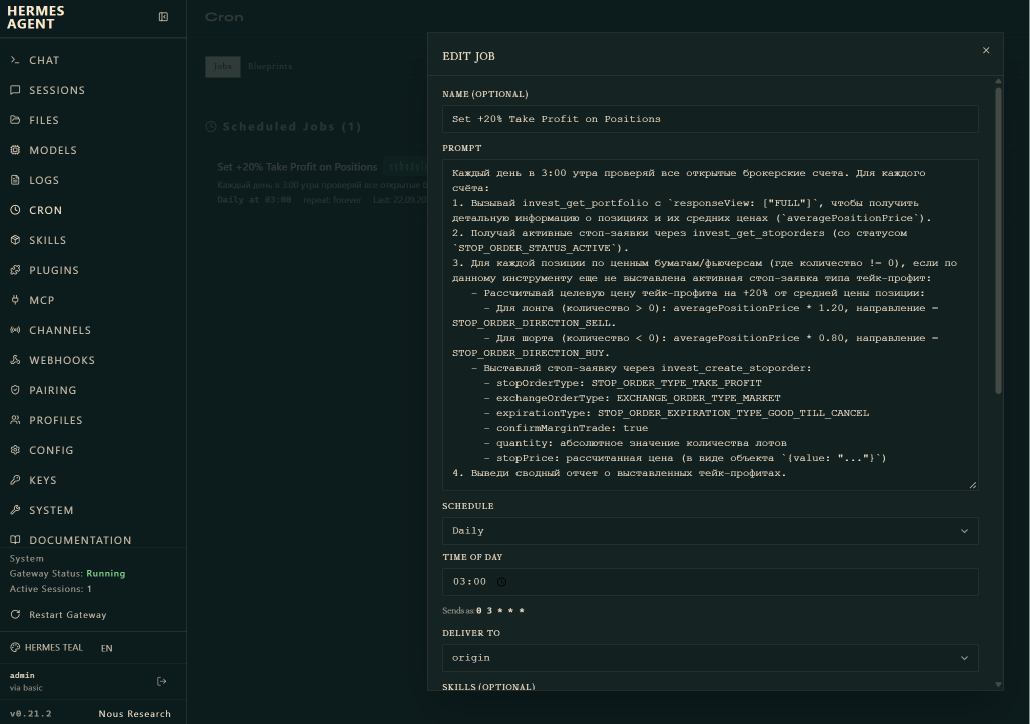Viewport: 1030px width, 724px height.
Task: Click the Prompt textarea resize handle
Action: 973,485
